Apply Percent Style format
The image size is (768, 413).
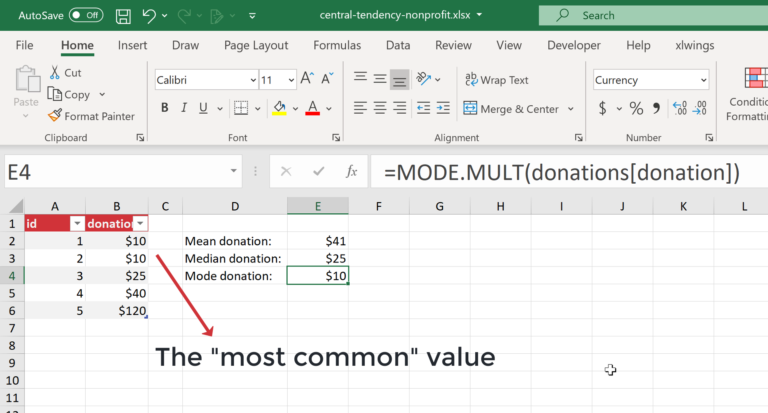[636, 108]
